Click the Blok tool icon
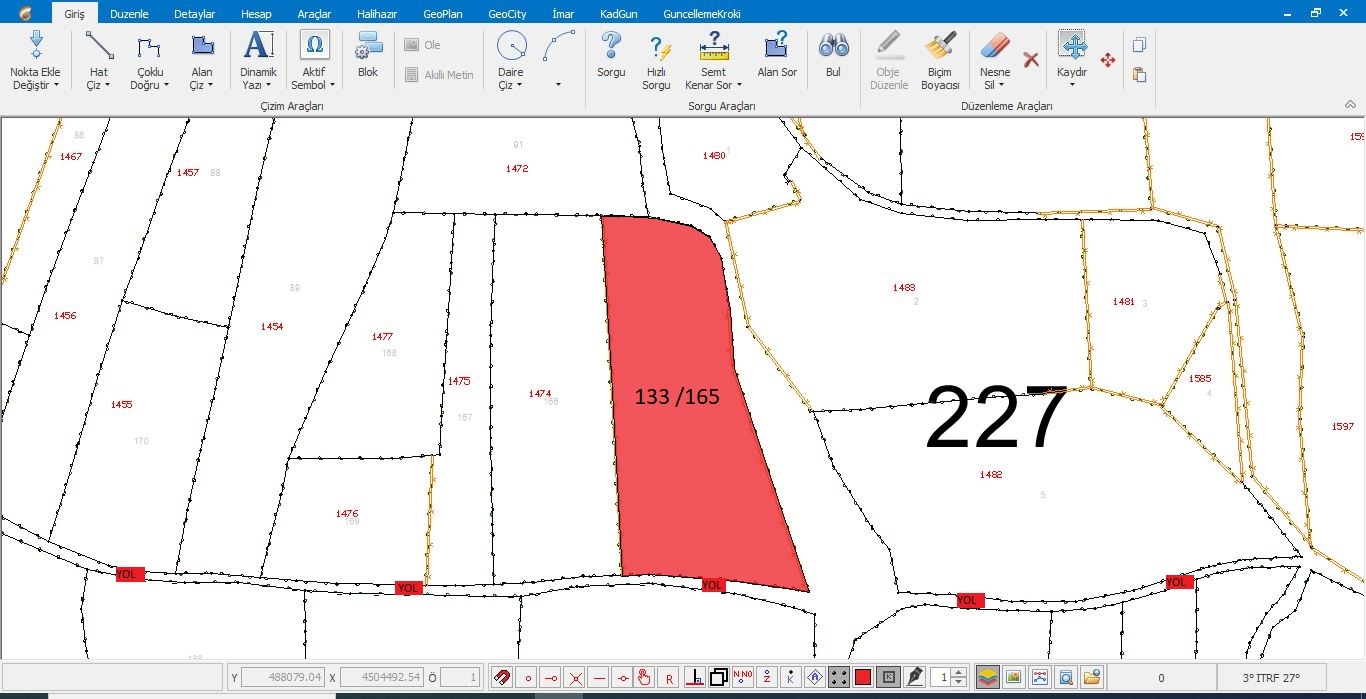Screen dimensions: 1366x699 [x=368, y=55]
